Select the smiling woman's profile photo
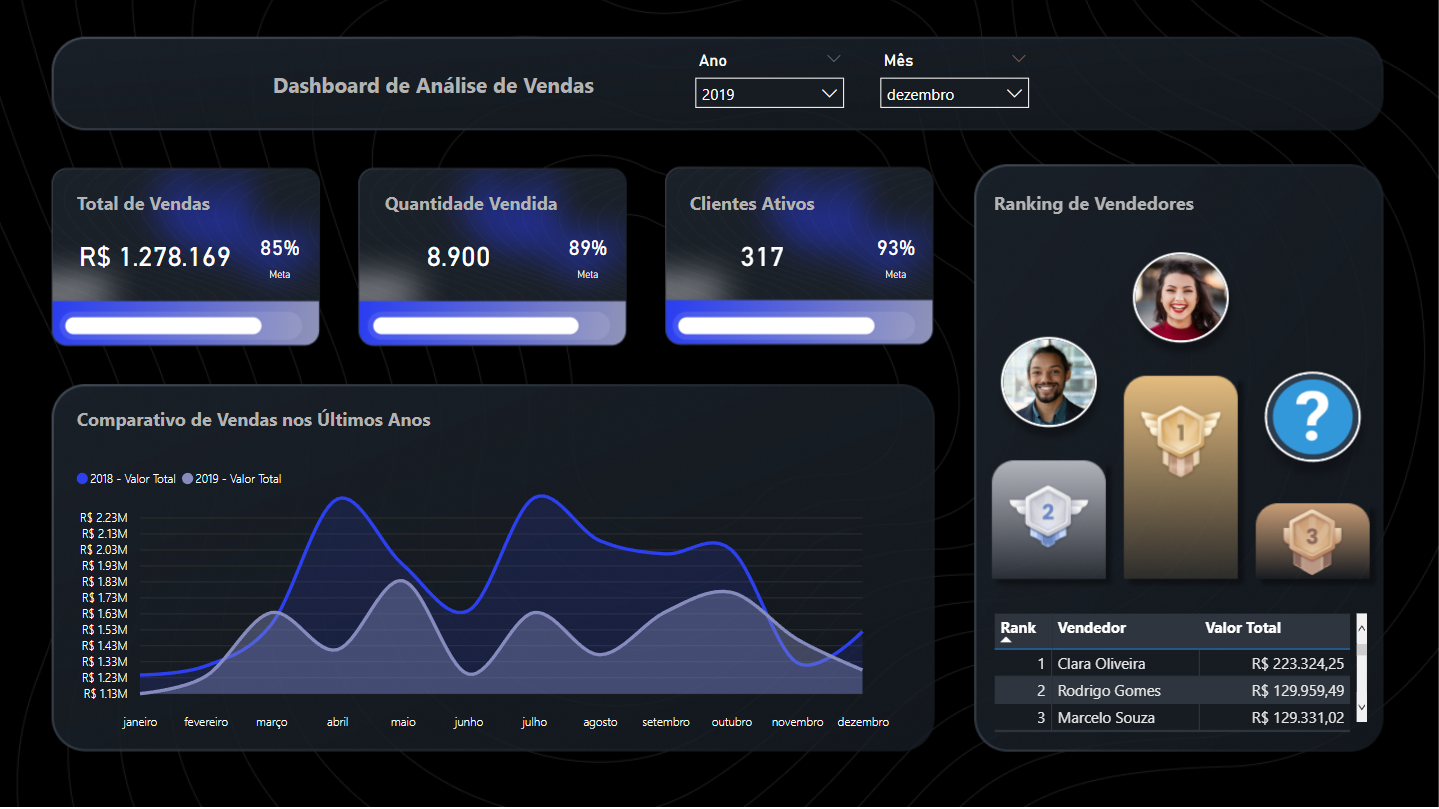 (x=1180, y=299)
